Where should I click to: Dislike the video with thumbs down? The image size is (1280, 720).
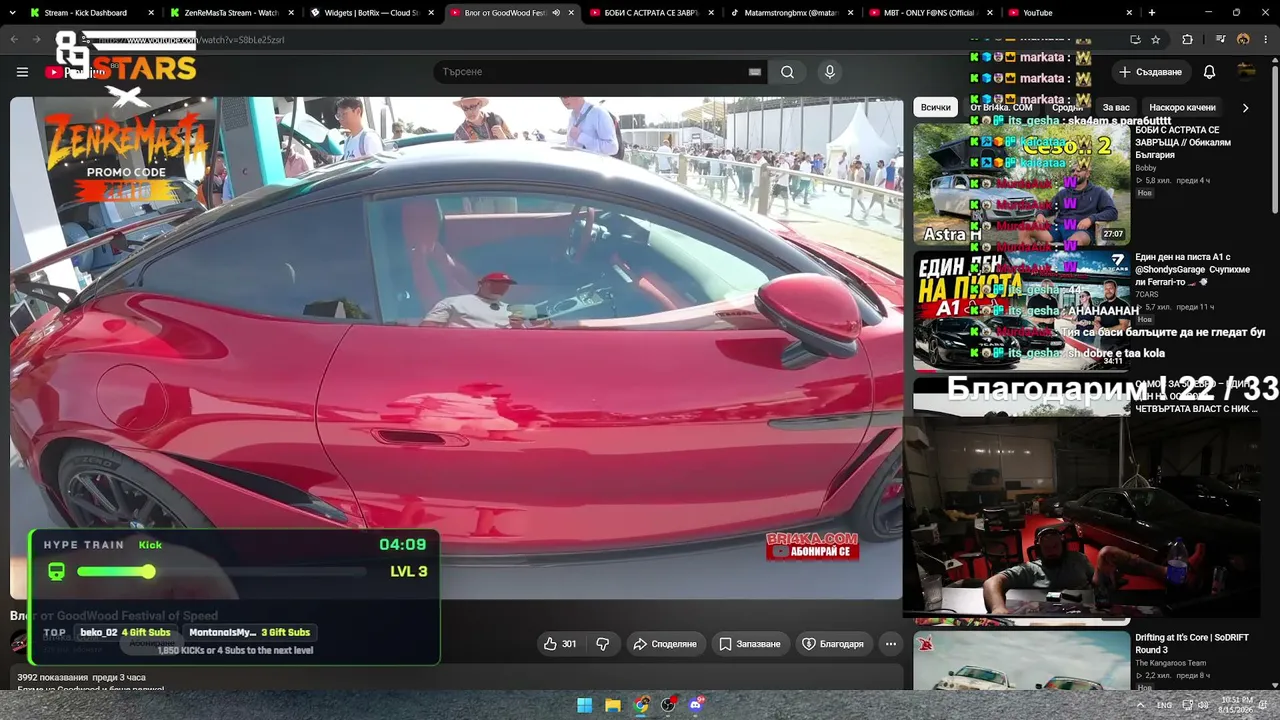pos(603,644)
